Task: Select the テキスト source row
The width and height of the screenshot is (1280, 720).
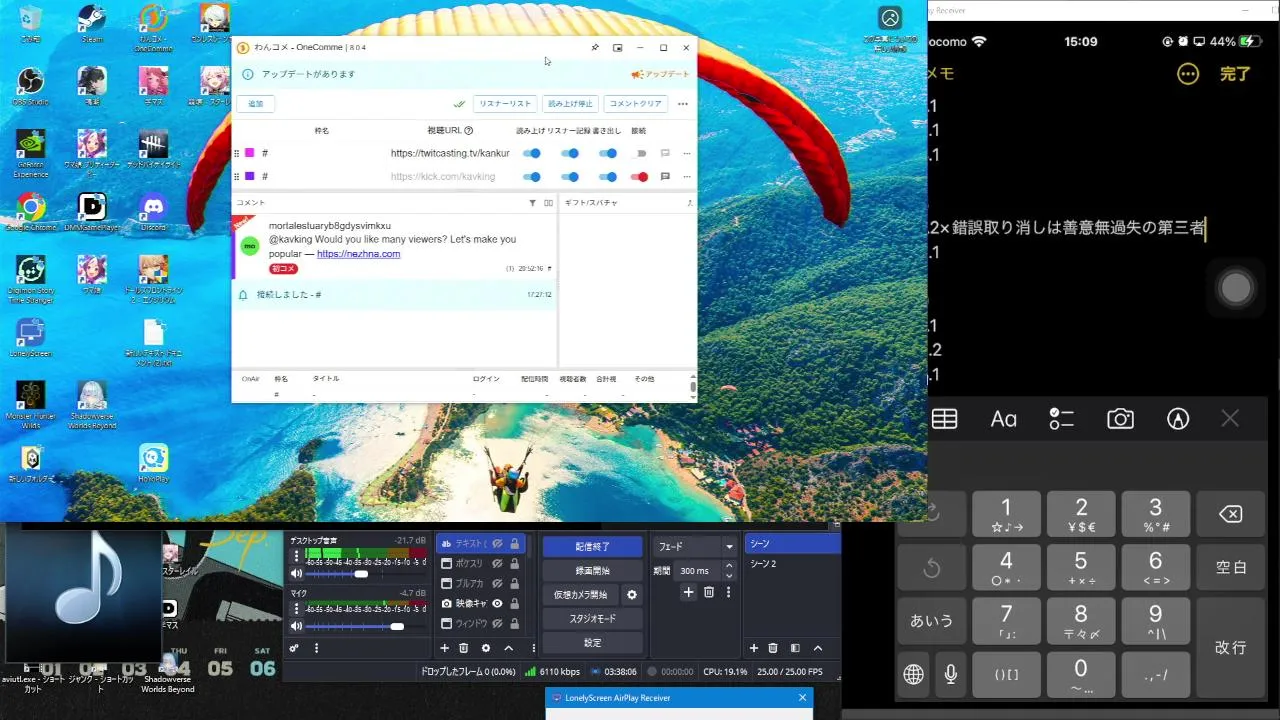Action: (482, 544)
